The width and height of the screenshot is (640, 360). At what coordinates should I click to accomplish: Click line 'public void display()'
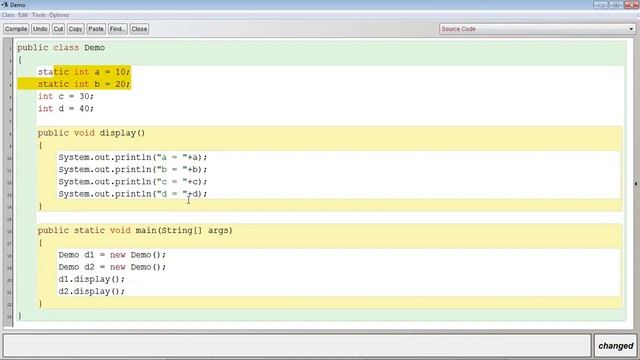[x=91, y=133]
